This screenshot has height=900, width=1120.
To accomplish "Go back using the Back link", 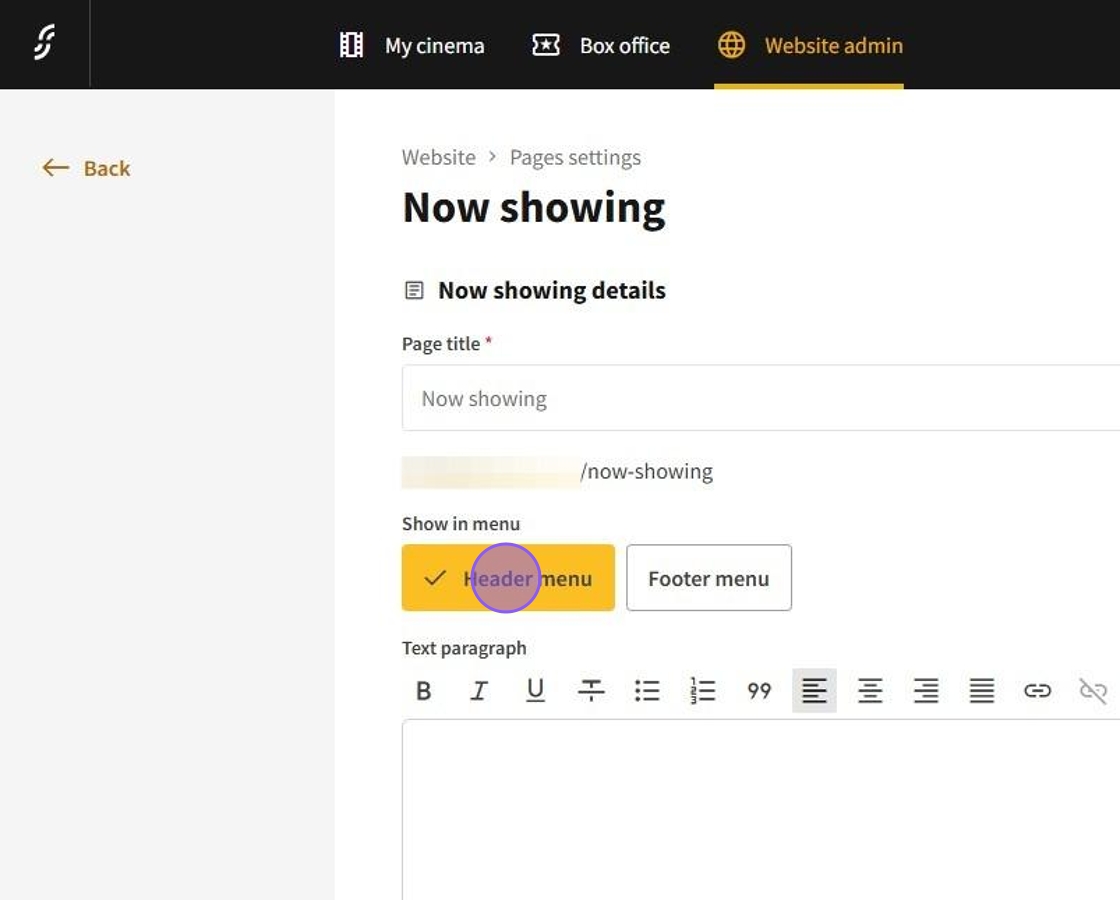I will pos(87,168).
